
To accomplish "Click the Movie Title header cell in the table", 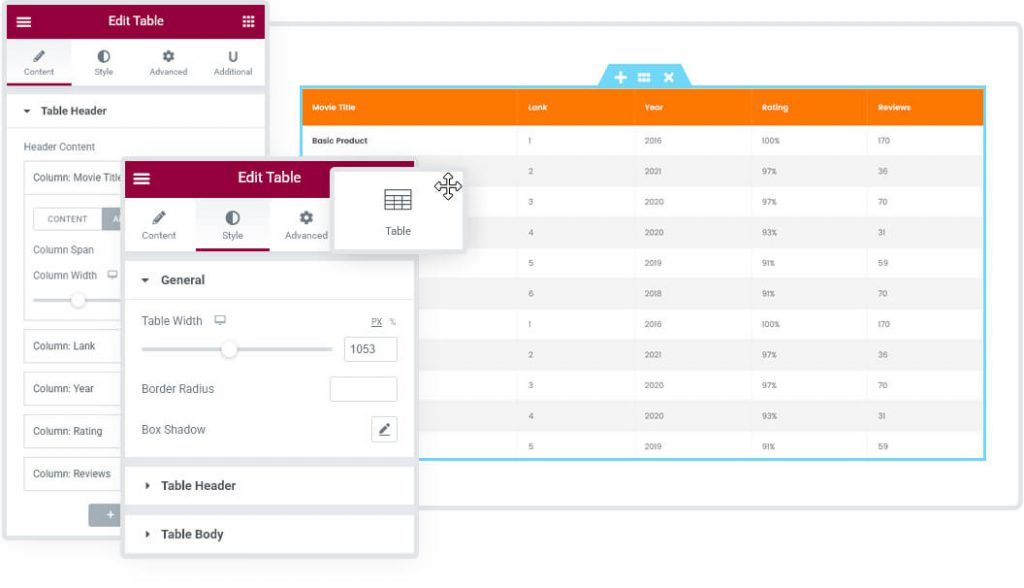I will coord(409,107).
